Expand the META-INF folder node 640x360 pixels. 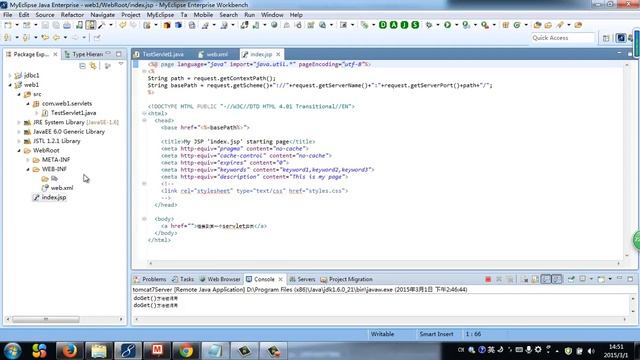tap(28, 160)
